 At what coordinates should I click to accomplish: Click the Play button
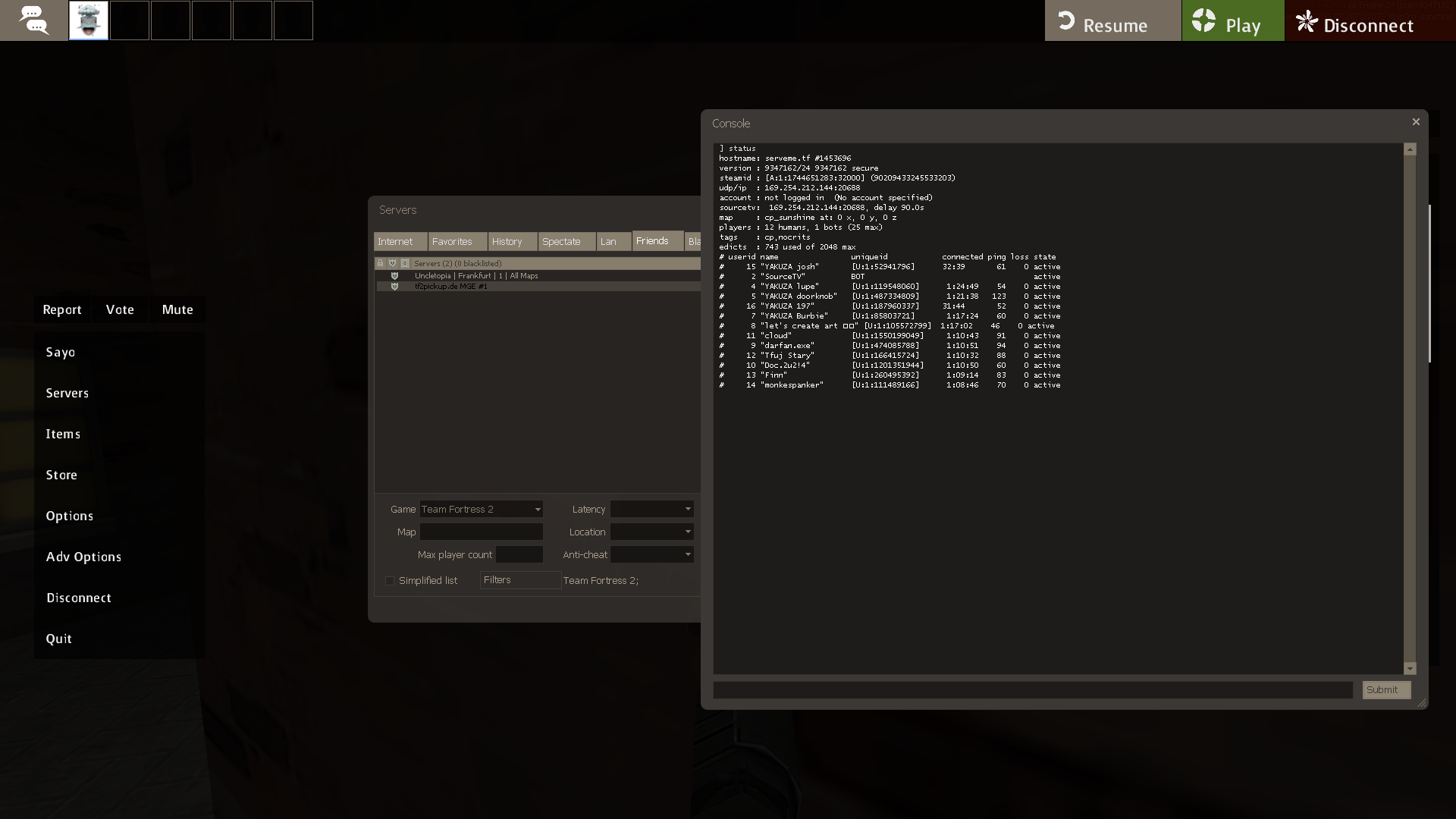coord(1232,21)
